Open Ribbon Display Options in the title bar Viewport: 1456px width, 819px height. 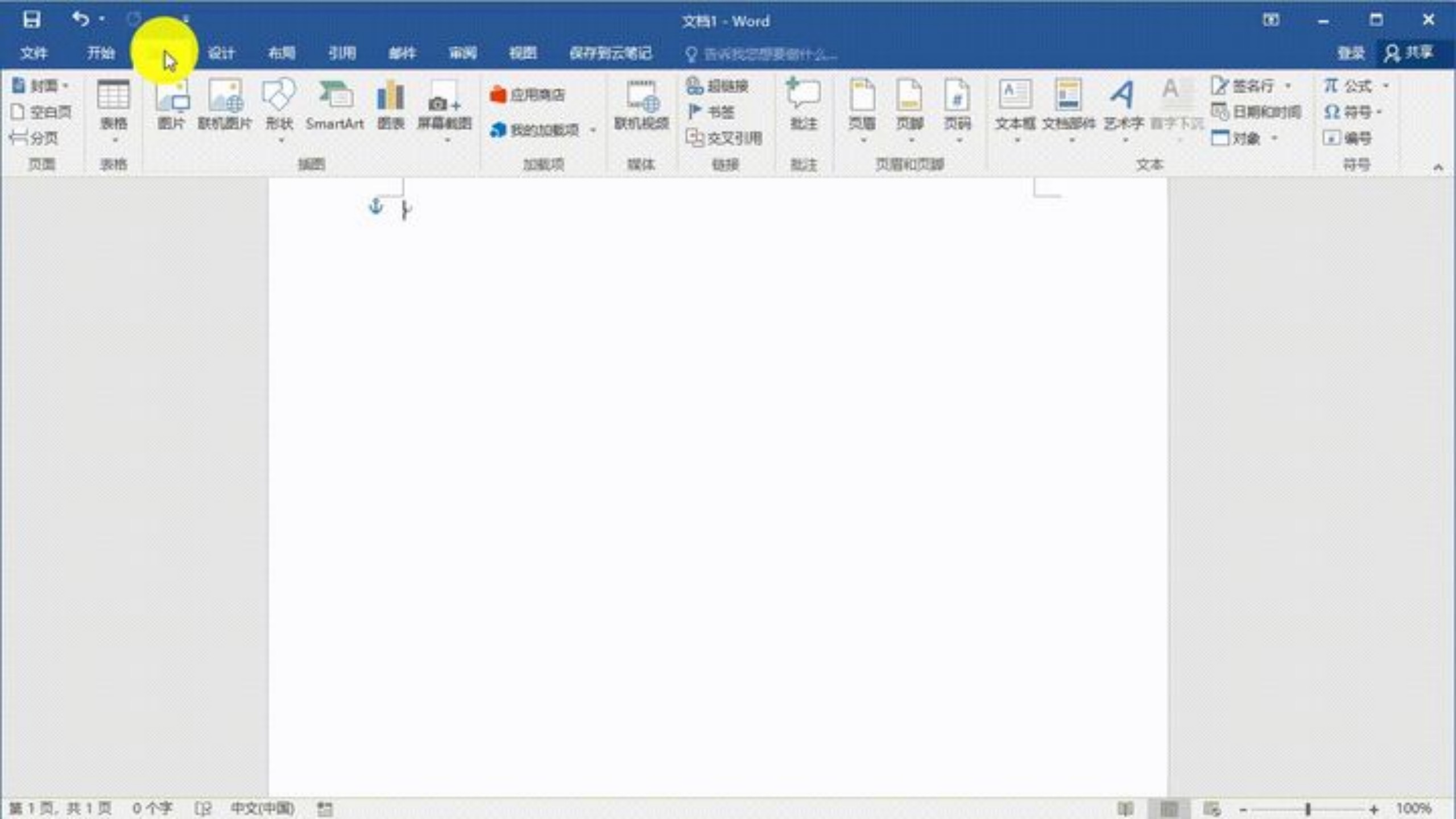(1271, 20)
